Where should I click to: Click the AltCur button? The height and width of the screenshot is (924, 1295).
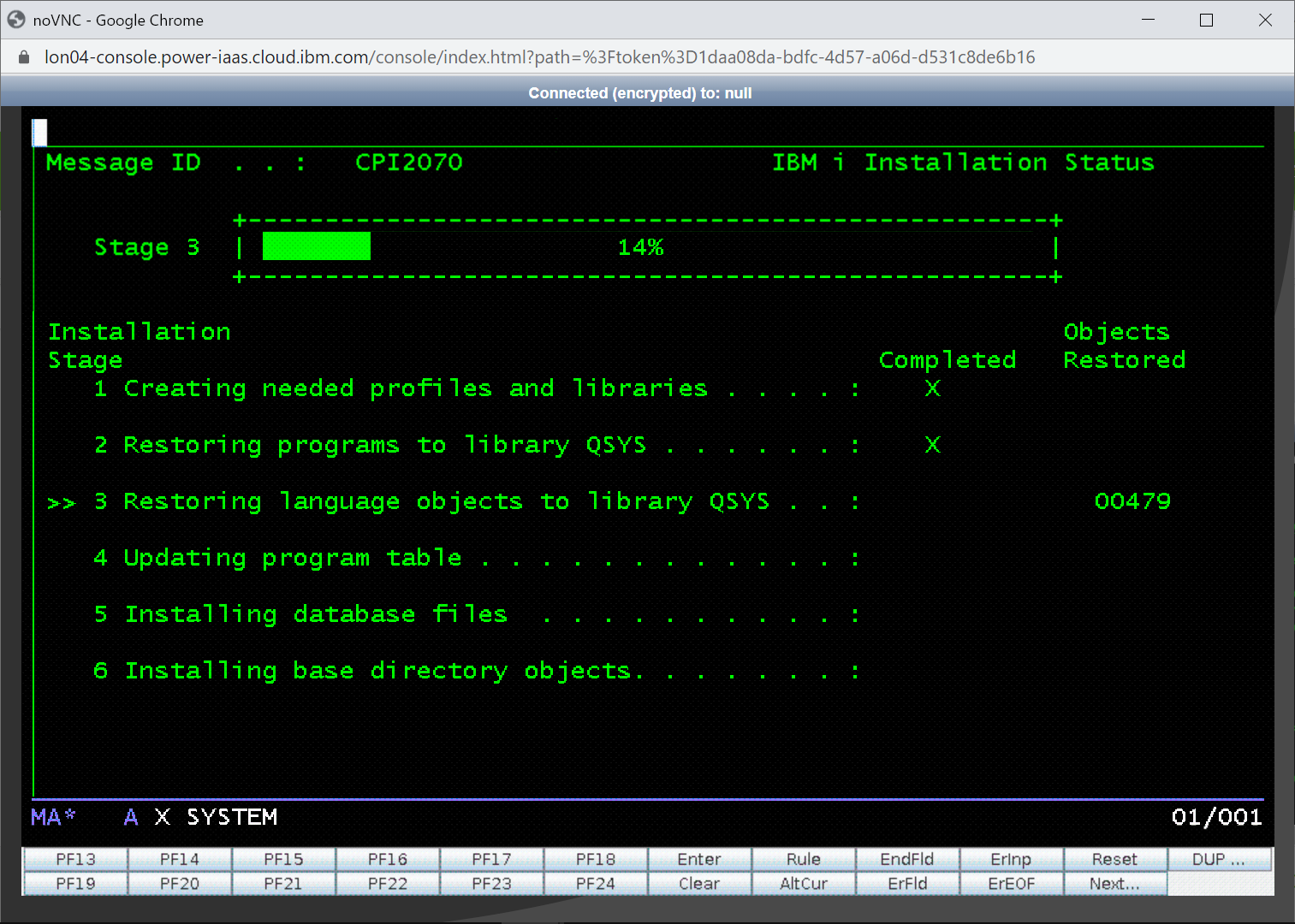click(804, 884)
